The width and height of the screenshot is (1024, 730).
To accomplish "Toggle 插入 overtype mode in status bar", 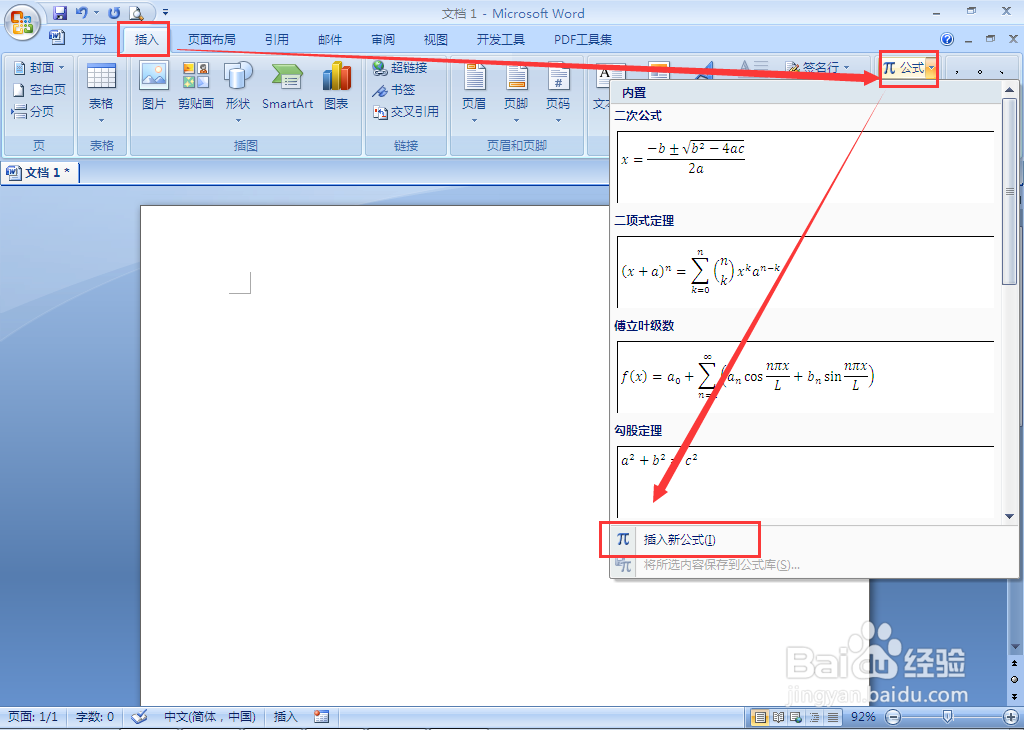I will 285,717.
